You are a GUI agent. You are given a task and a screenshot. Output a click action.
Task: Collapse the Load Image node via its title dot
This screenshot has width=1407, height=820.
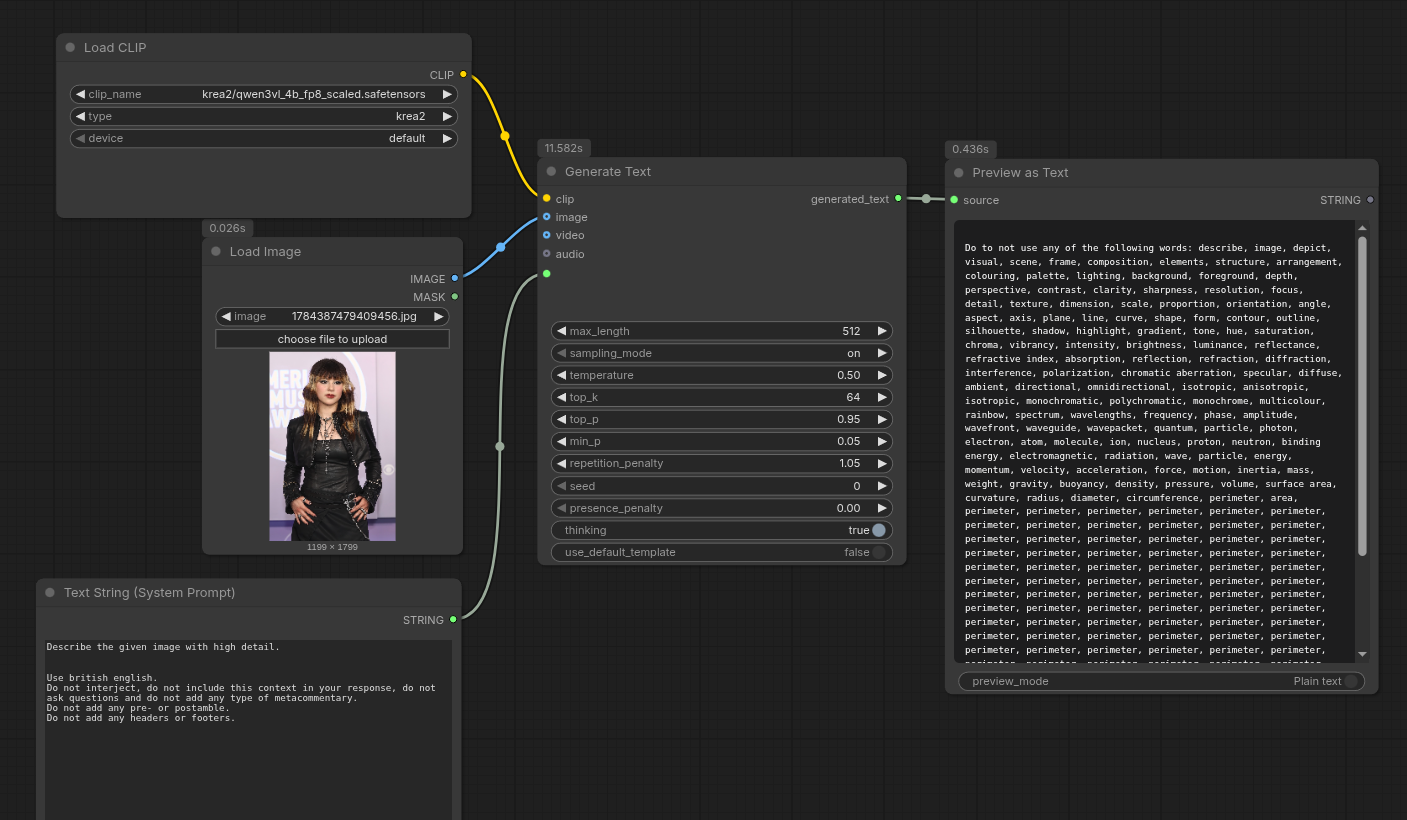pos(216,252)
